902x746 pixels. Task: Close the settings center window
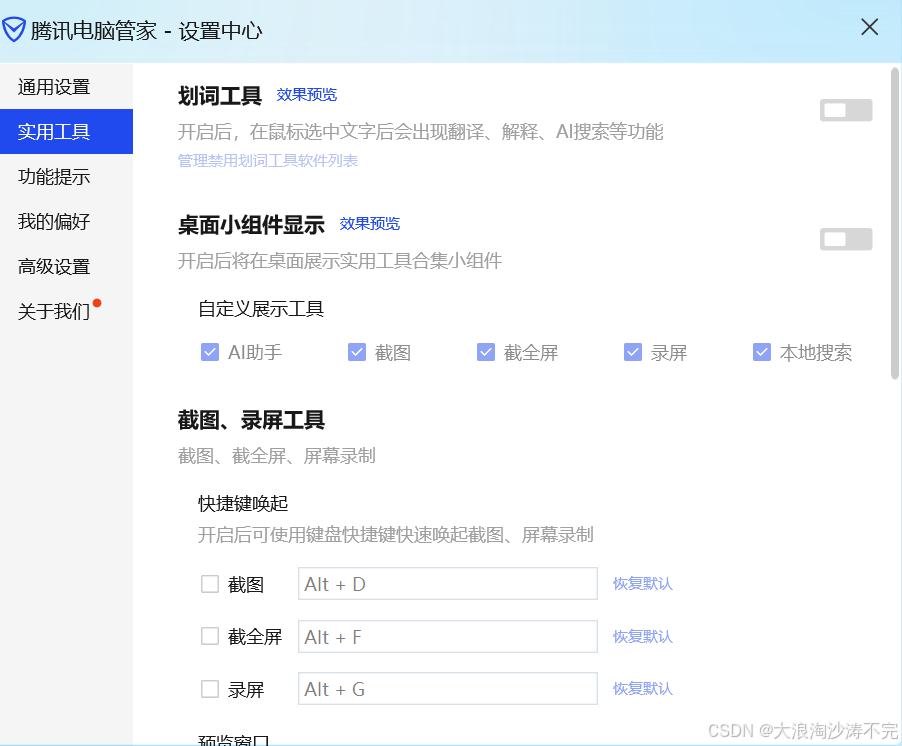[x=869, y=27]
